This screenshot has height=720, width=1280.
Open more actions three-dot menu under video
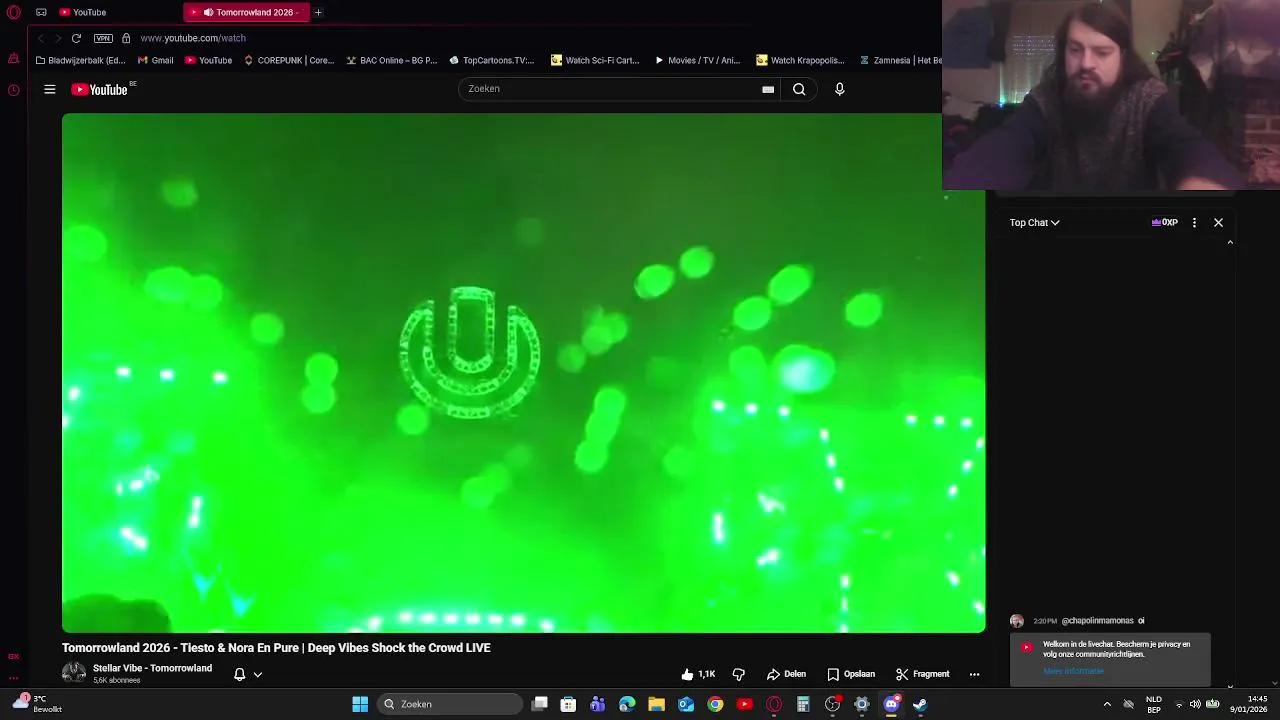point(974,674)
